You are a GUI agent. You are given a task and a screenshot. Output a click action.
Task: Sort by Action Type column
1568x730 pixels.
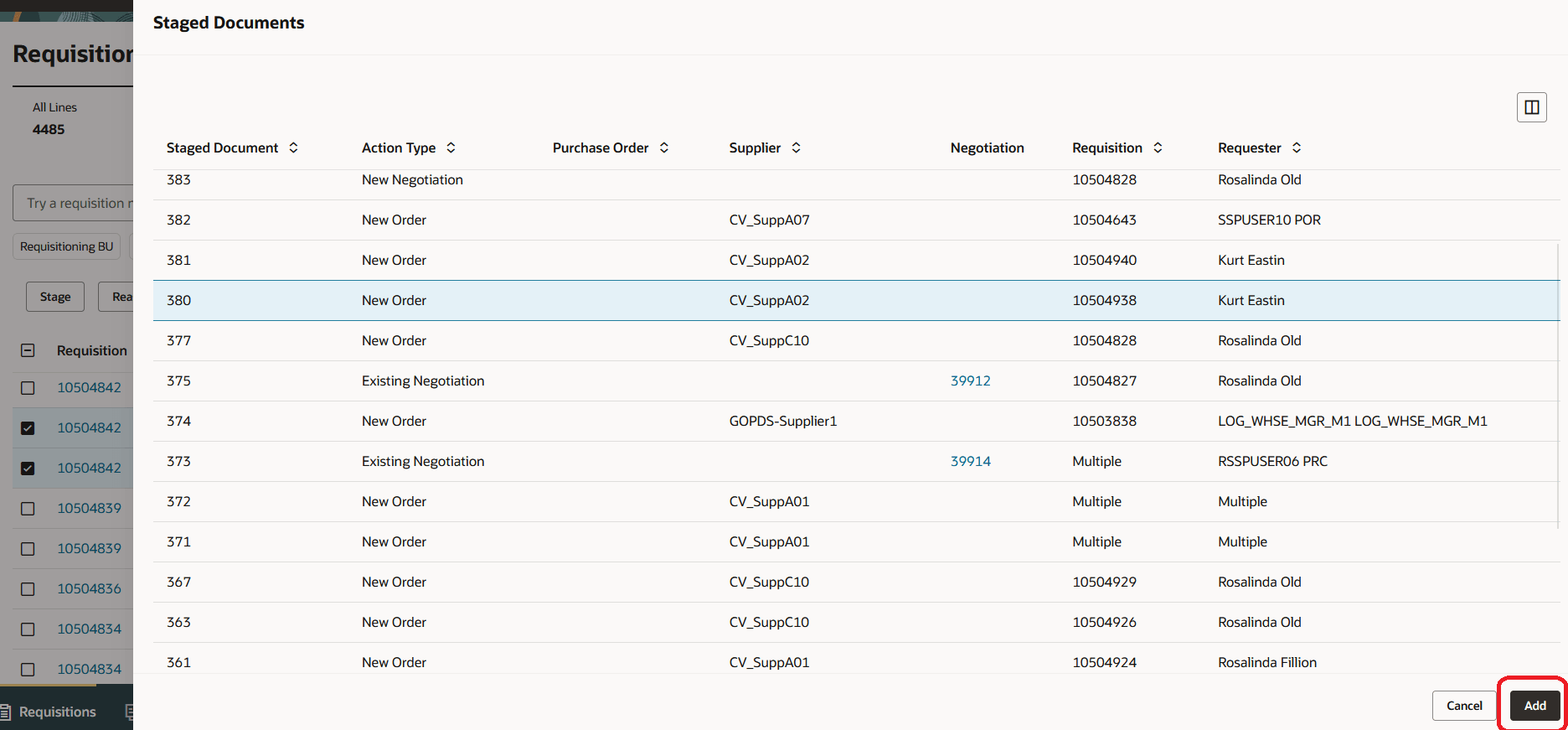tap(451, 148)
